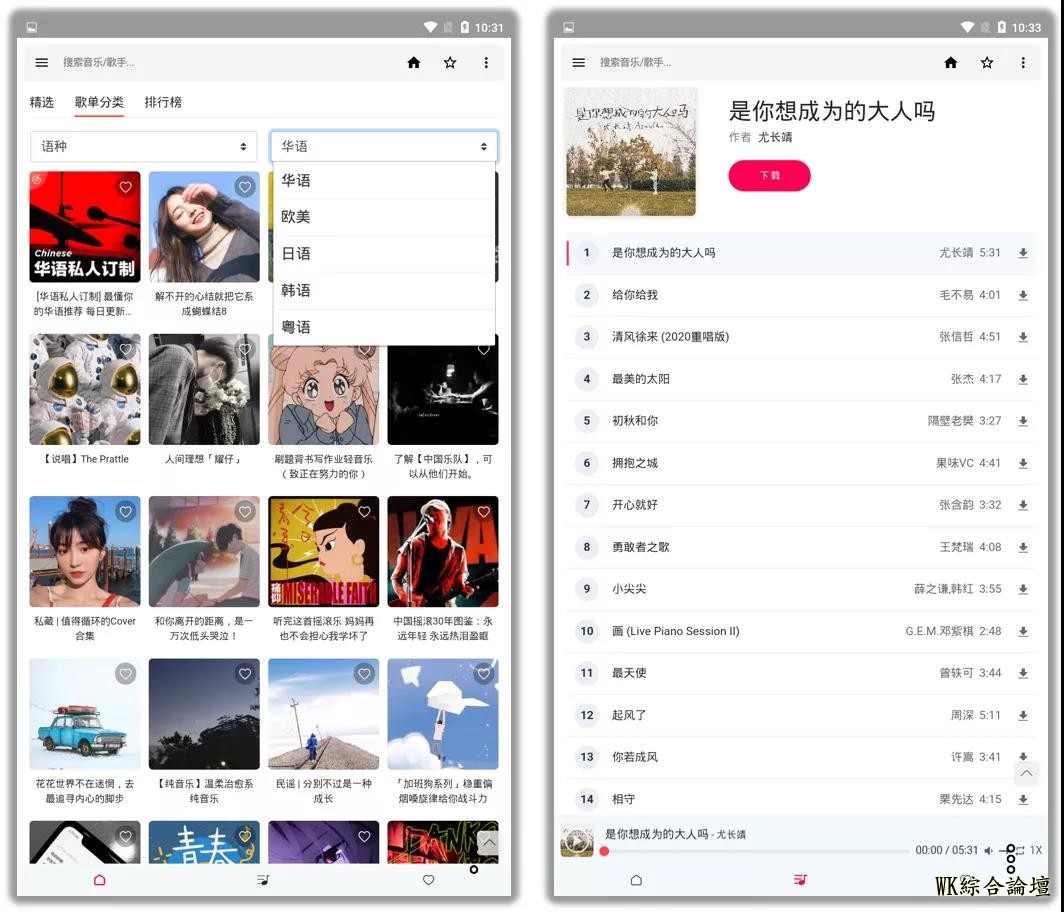Screen dimensions: 1064x912
Task: Open the 语种 category dropdown
Action: click(x=143, y=147)
